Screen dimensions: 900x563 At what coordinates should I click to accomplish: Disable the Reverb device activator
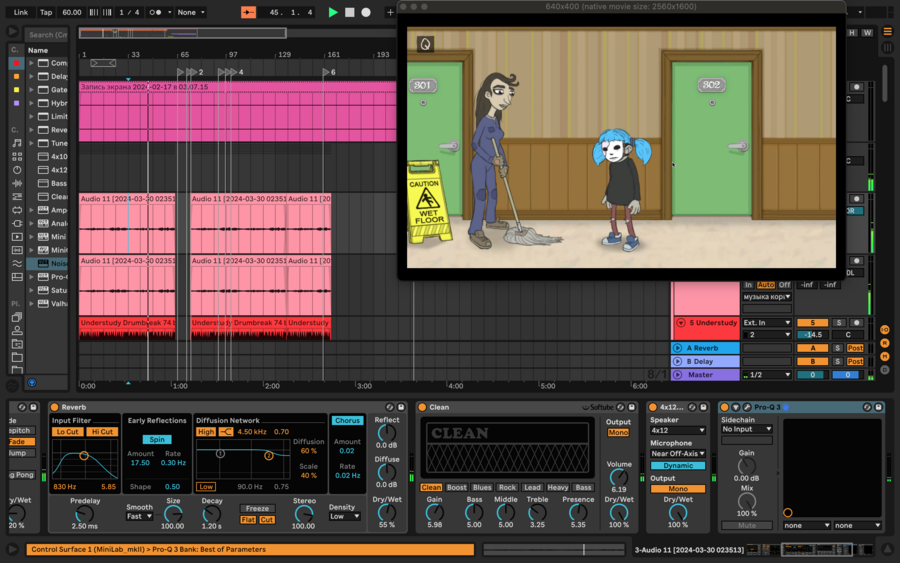54,407
